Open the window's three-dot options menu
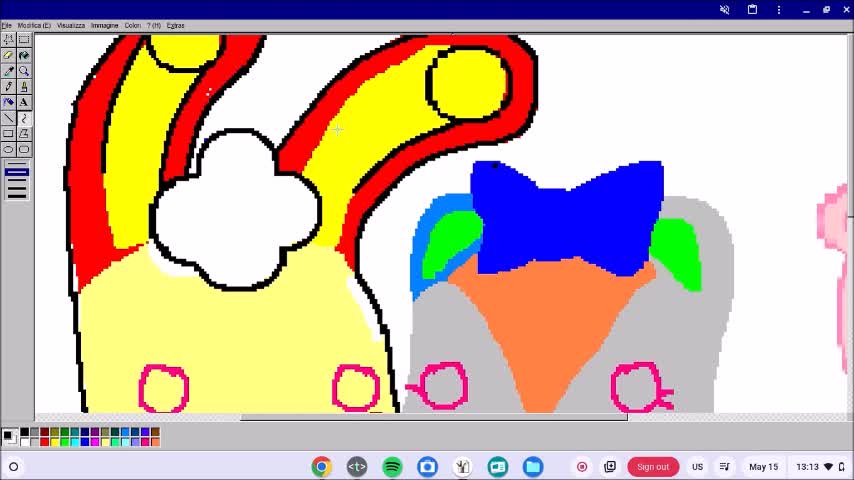The width and height of the screenshot is (854, 480). coord(779,10)
